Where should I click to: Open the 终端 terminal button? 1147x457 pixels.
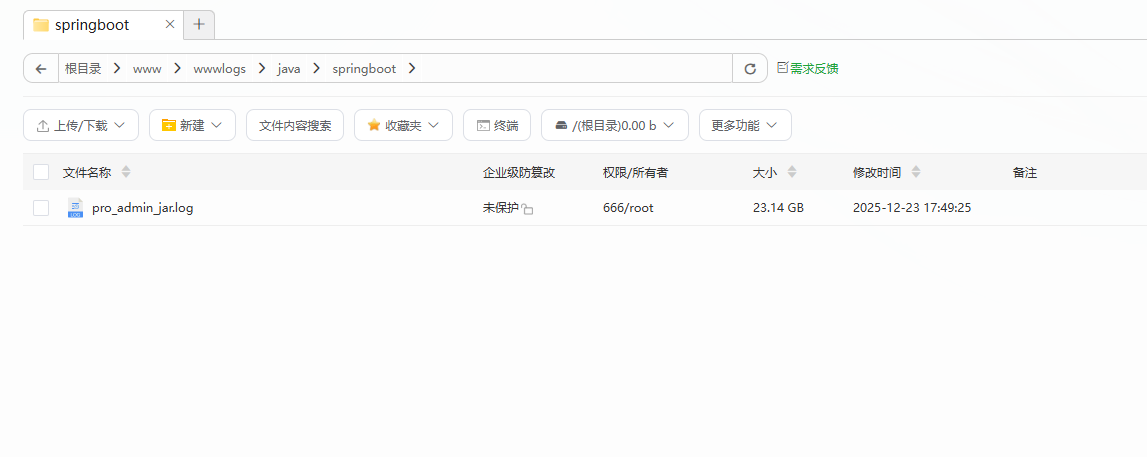497,125
